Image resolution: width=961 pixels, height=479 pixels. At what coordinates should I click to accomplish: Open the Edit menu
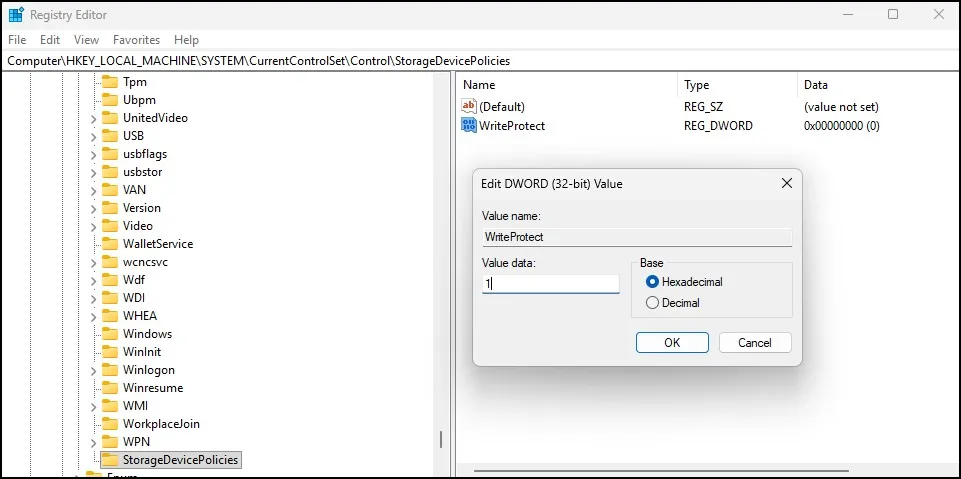50,40
